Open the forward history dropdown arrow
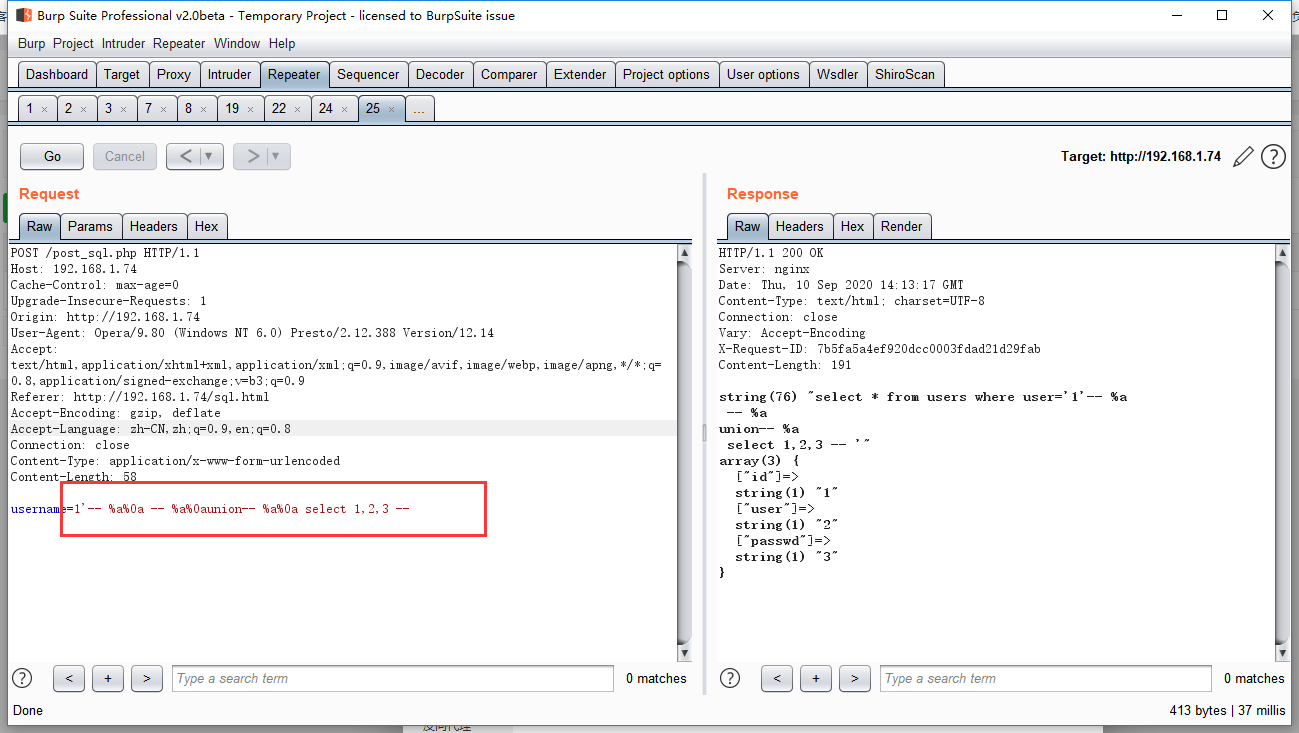The height and width of the screenshot is (733, 1299). [278, 156]
